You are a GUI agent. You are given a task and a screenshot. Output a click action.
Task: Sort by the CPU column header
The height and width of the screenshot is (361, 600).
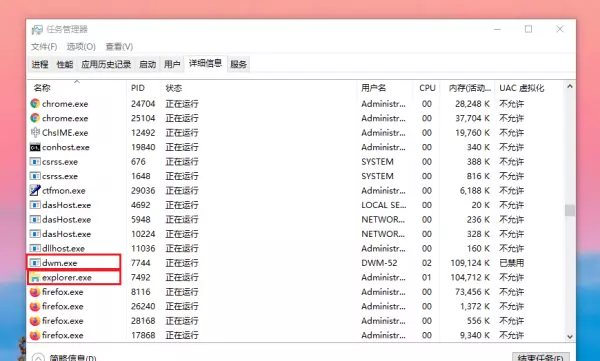click(427, 88)
